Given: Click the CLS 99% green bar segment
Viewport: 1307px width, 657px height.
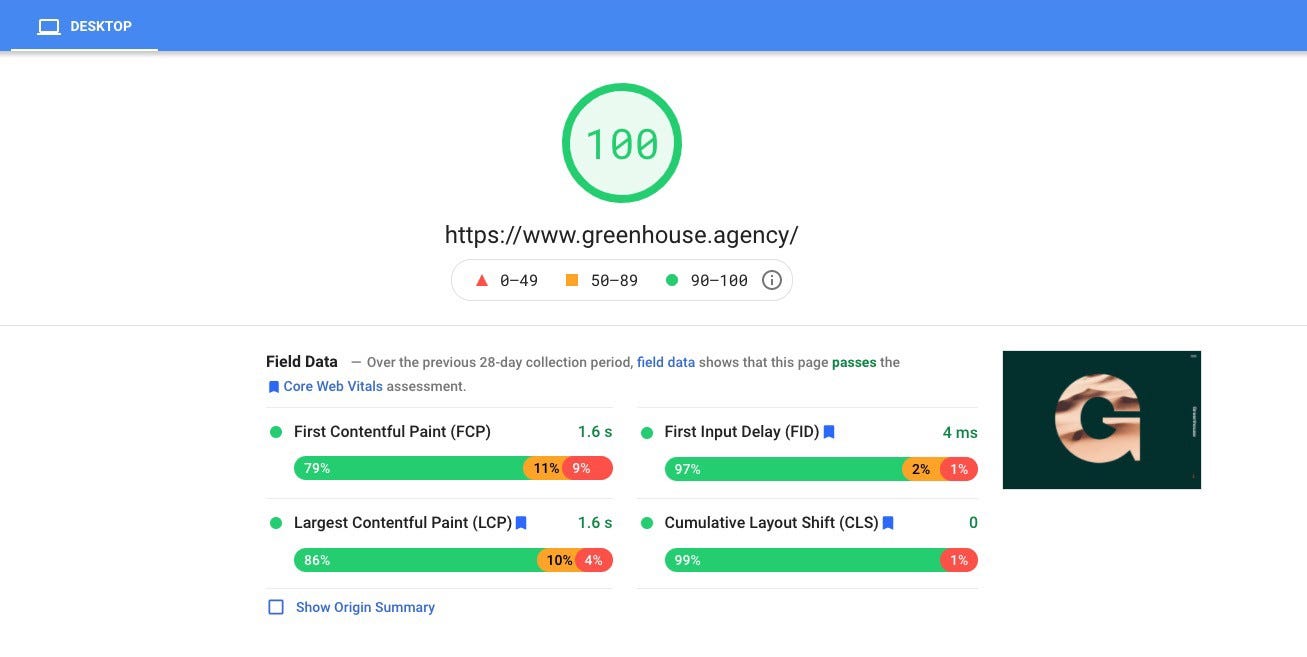Looking at the screenshot, I should click(x=803, y=560).
